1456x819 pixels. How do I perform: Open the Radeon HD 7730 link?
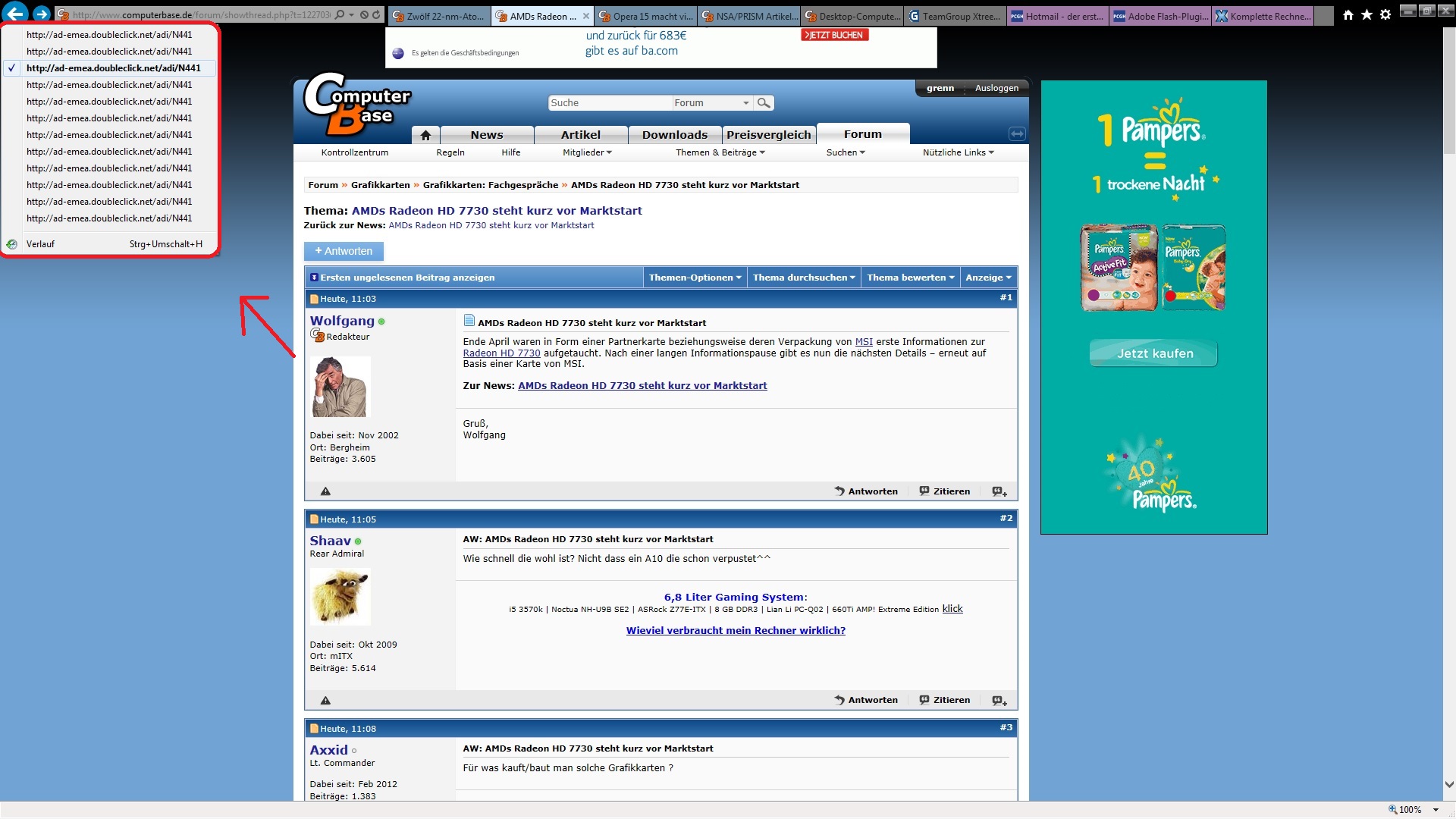point(501,353)
